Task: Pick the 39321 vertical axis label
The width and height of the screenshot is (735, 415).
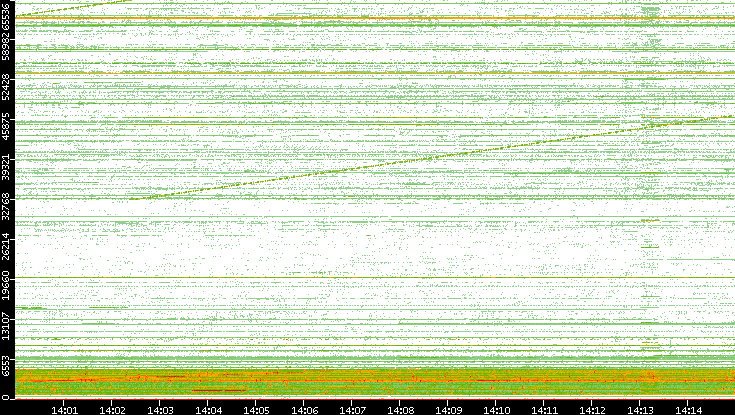Action: (x=7, y=166)
